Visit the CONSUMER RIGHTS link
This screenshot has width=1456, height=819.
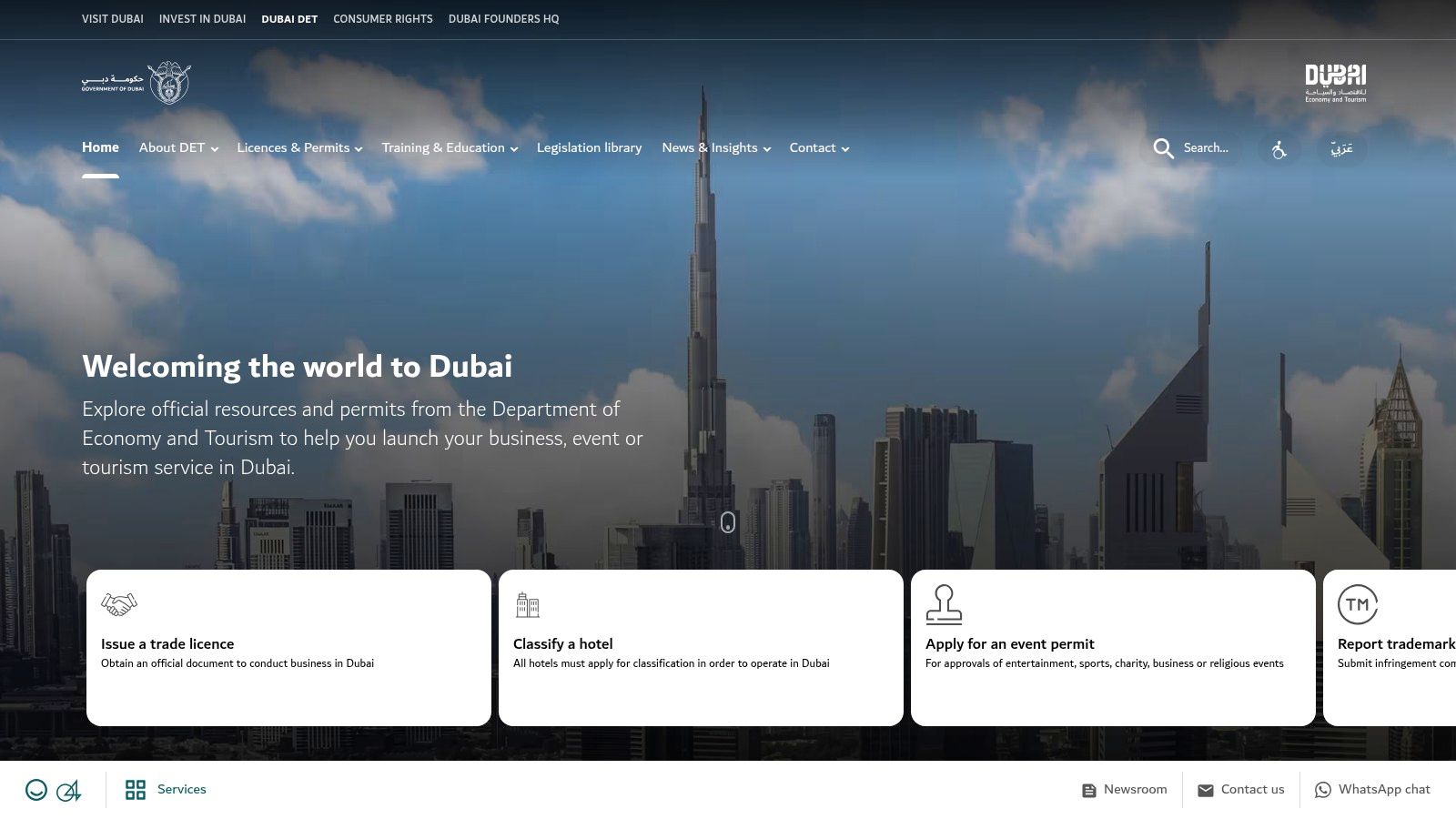382,18
